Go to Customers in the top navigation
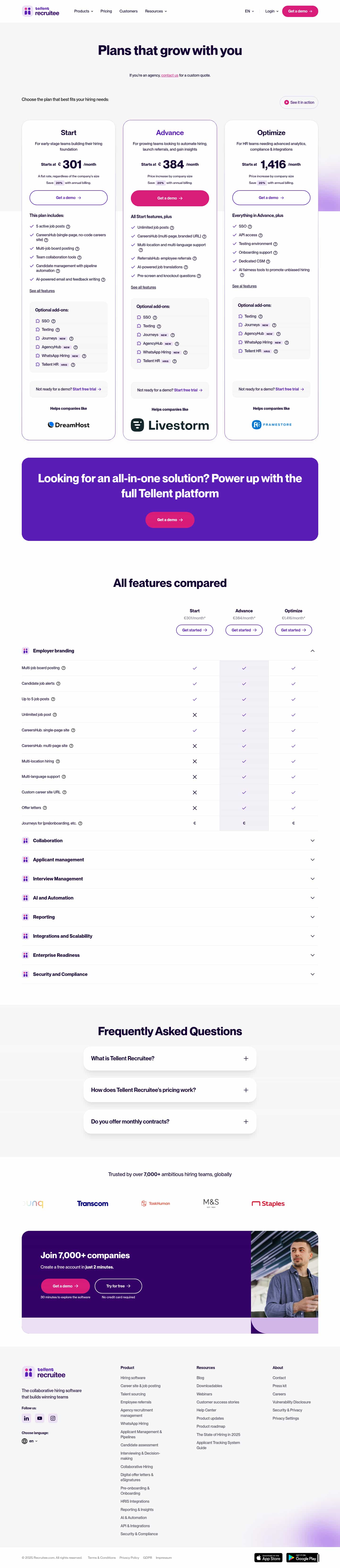 tap(129, 11)
